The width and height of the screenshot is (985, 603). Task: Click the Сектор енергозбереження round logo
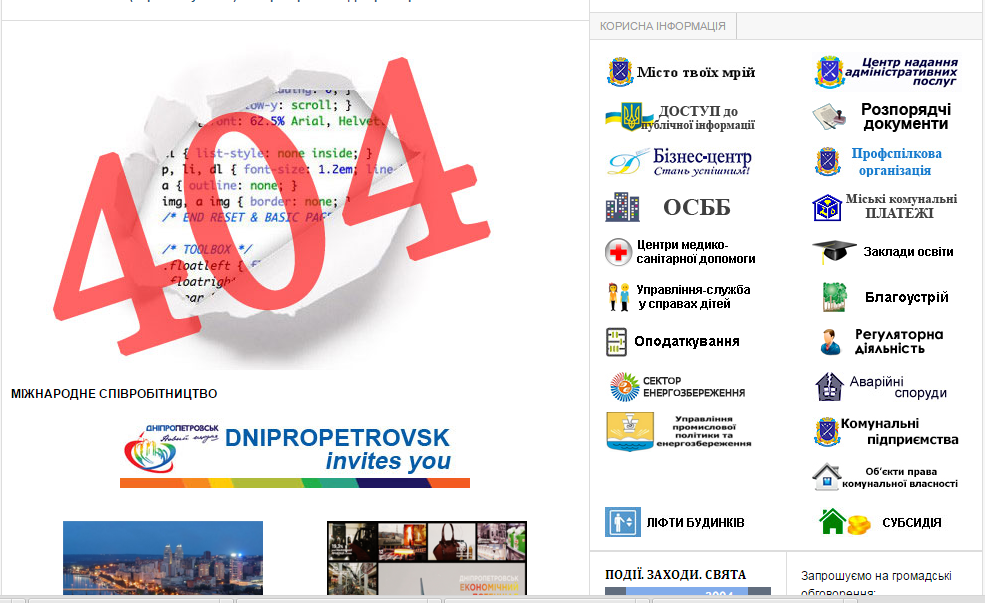[624, 386]
